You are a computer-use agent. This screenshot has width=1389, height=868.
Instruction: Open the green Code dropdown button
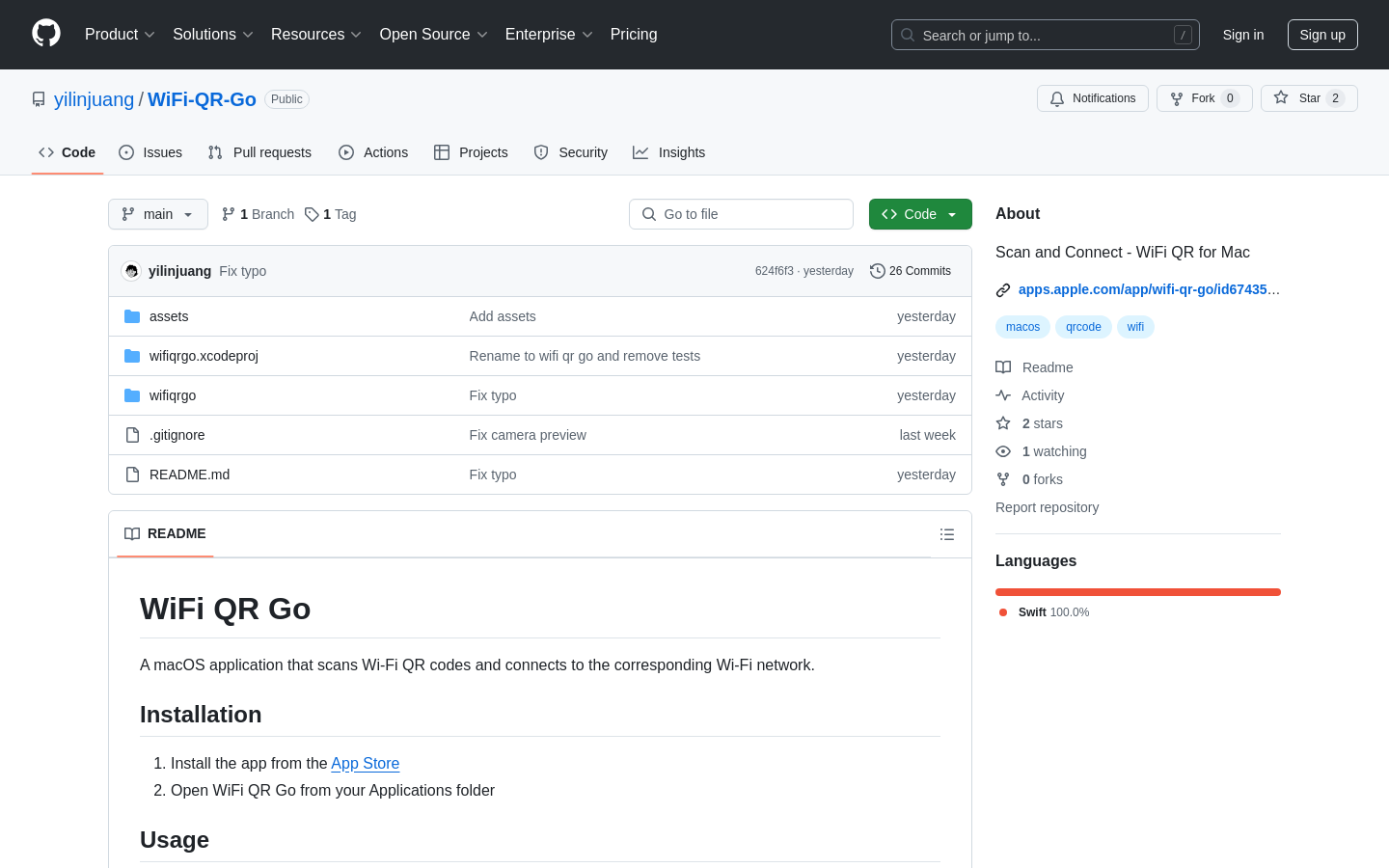[x=920, y=214]
